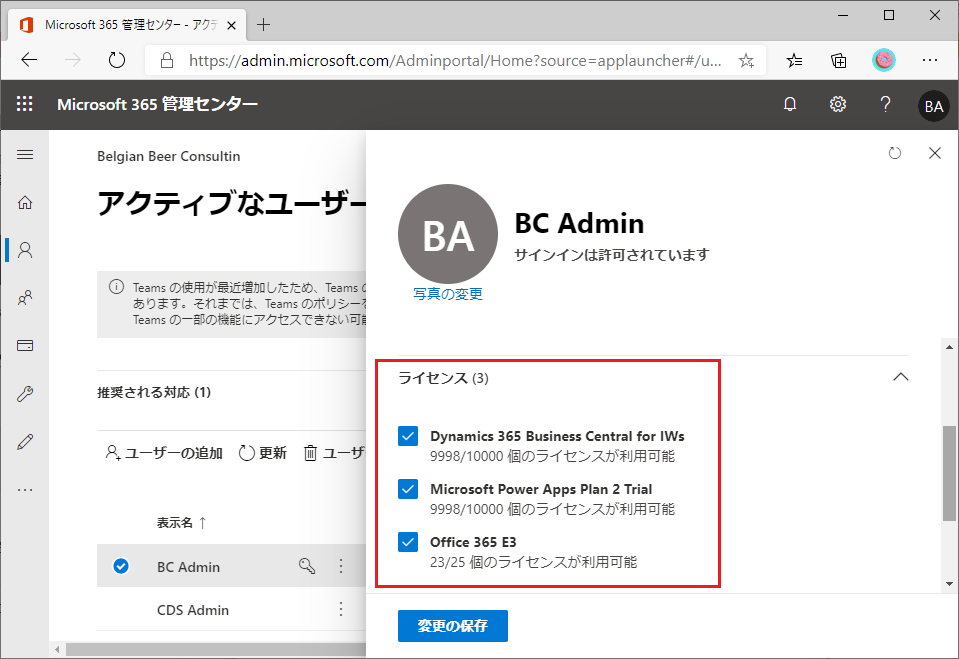Open more actions for CDS Admin row
The width and height of the screenshot is (959, 659).
pos(341,609)
